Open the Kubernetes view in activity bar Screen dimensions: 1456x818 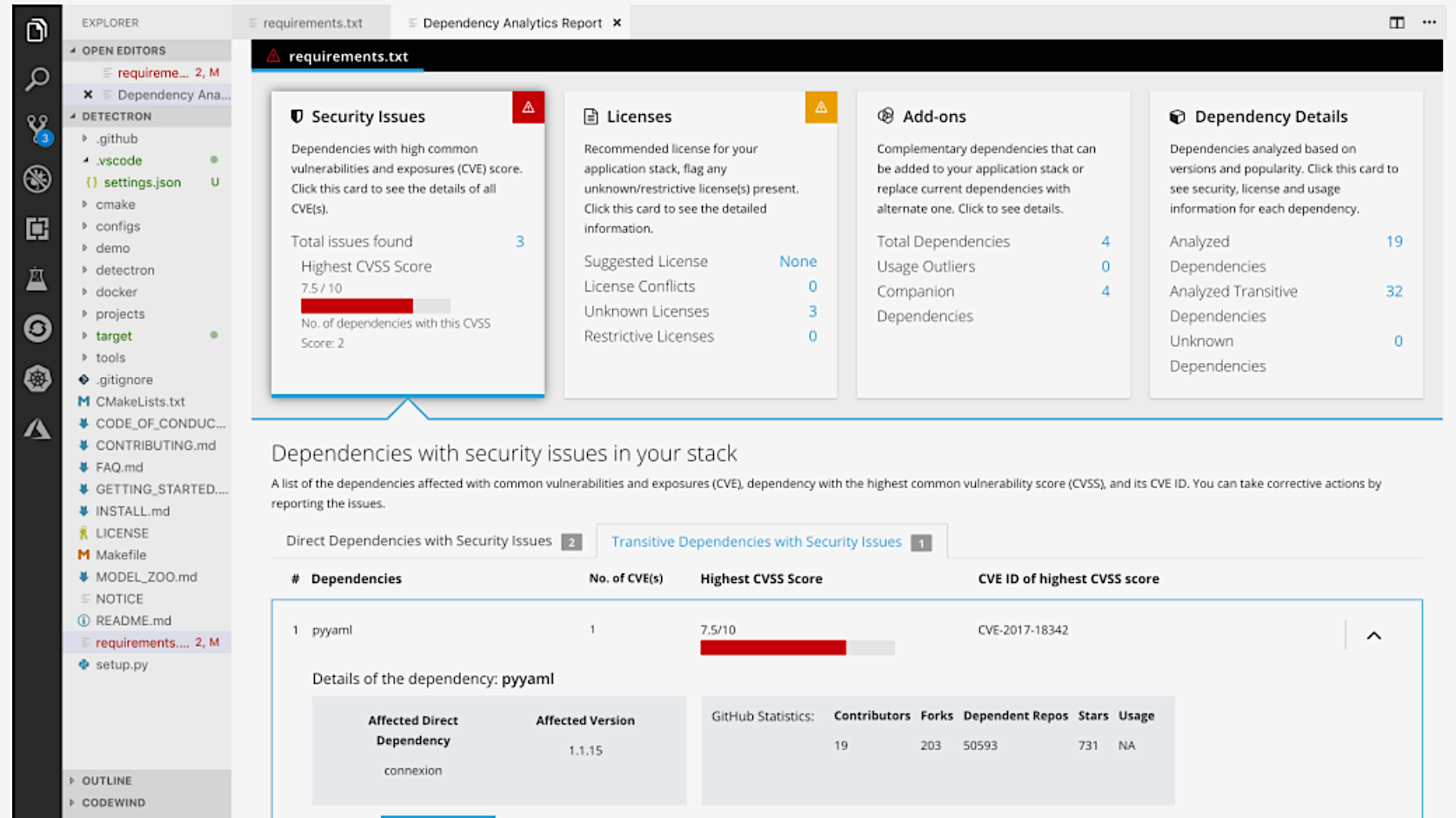[37, 379]
